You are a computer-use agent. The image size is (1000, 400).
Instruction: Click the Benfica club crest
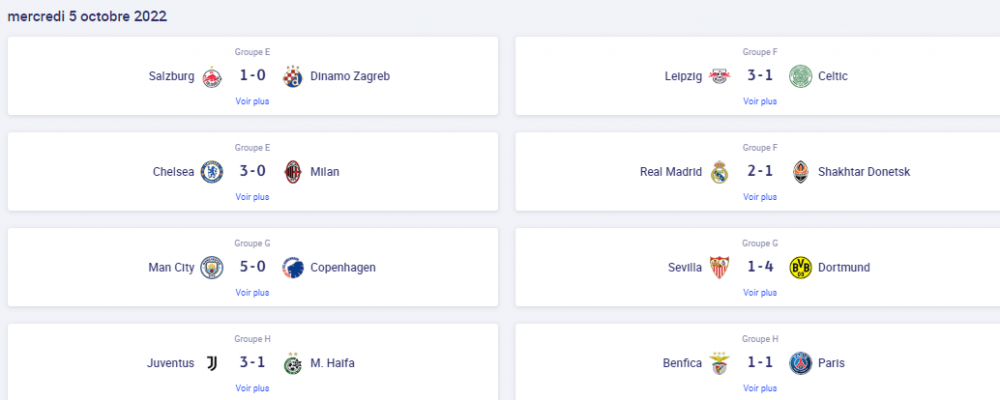pyautogui.click(x=719, y=364)
